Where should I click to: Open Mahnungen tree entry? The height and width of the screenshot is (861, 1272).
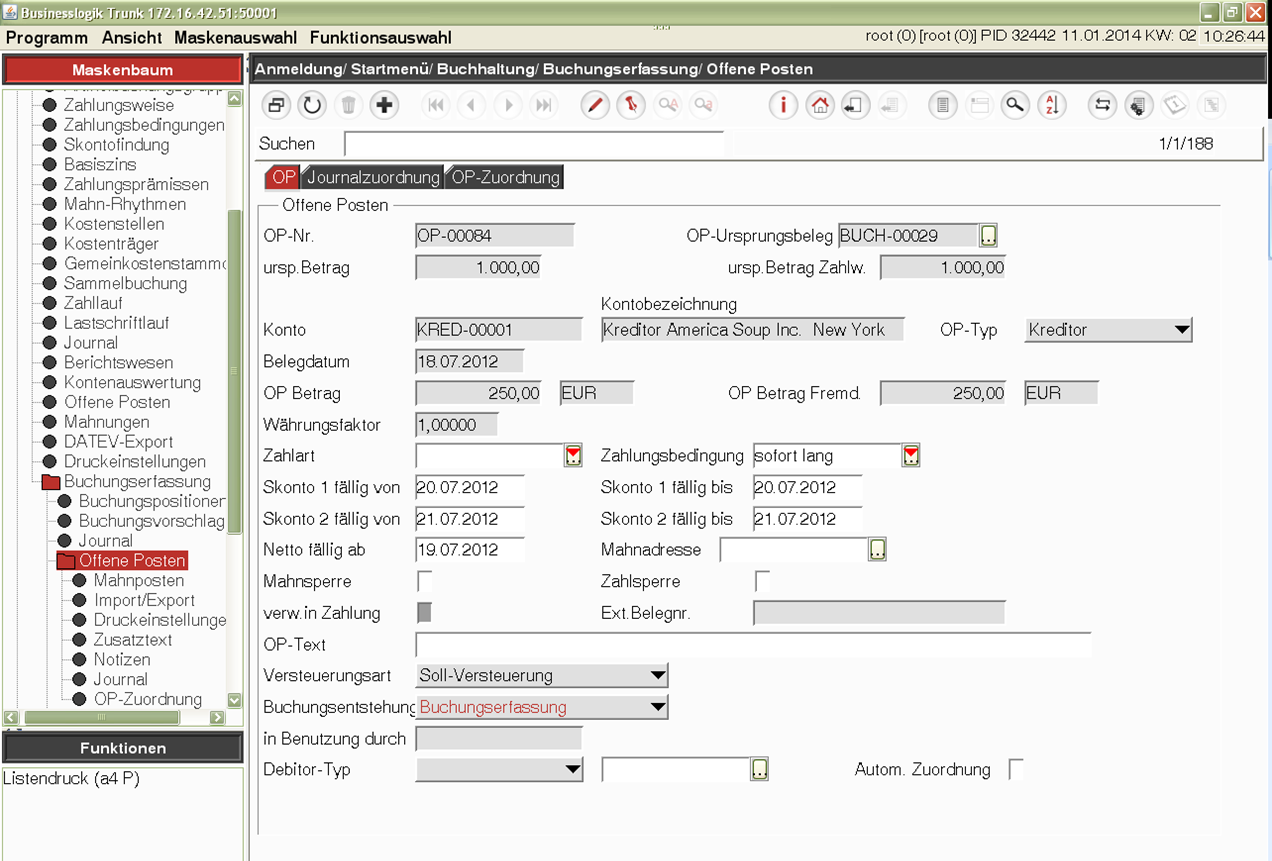(x=106, y=422)
